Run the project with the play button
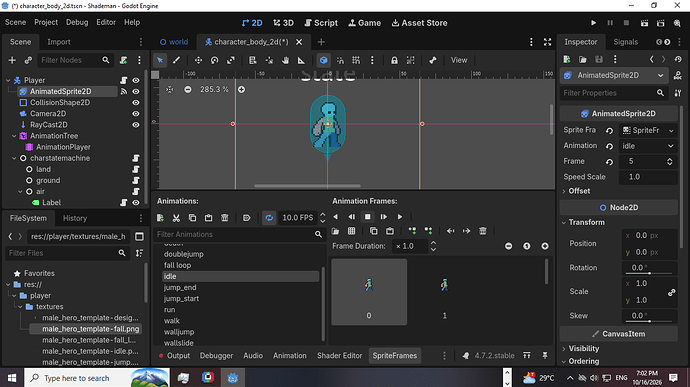Image resolution: width=690 pixels, height=387 pixels. coord(593,23)
